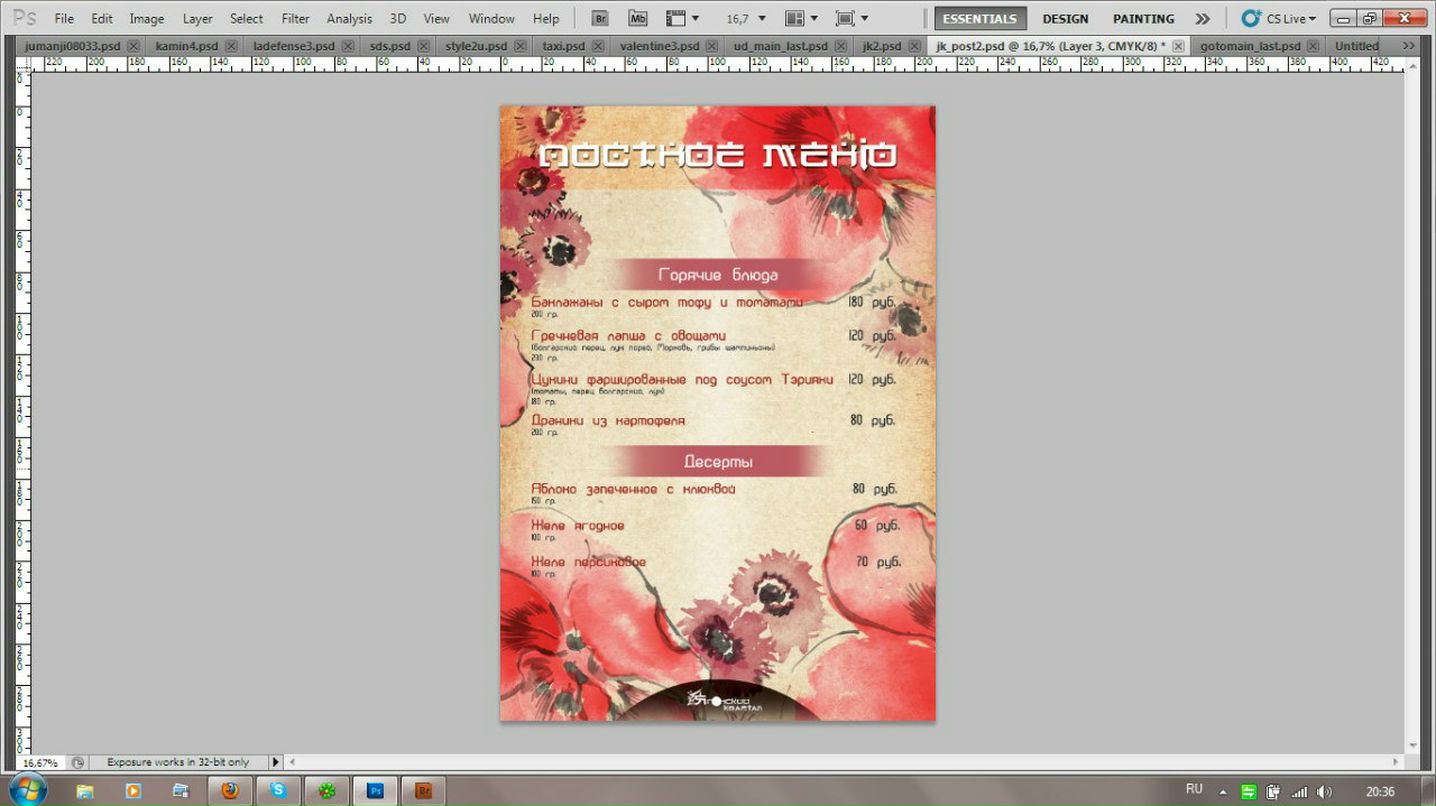Switch to the valentine3.psd tab
Image resolution: width=1436 pixels, height=806 pixels.
tap(659, 46)
